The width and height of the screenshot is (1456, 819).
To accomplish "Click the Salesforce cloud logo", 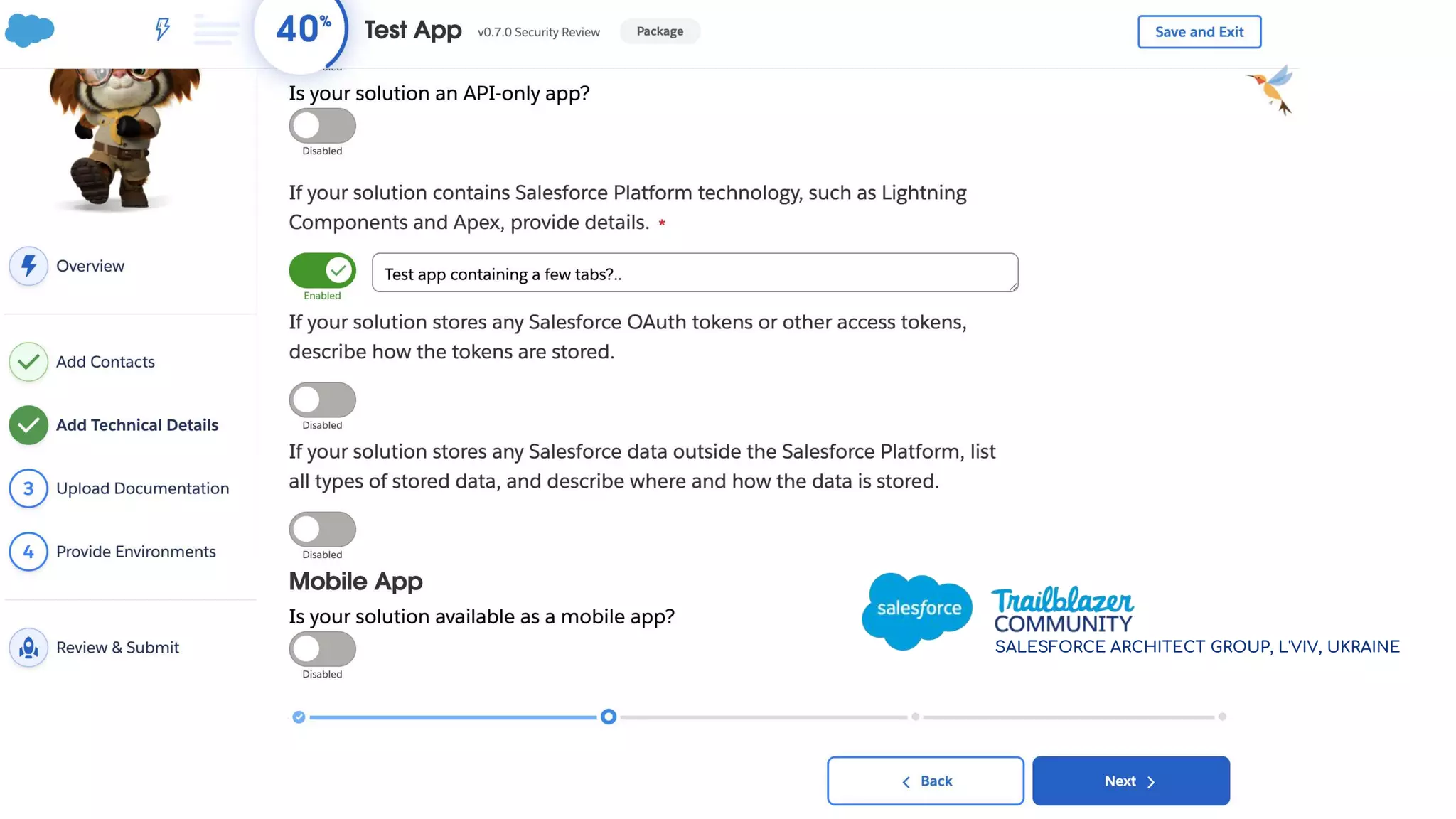I will [30, 31].
